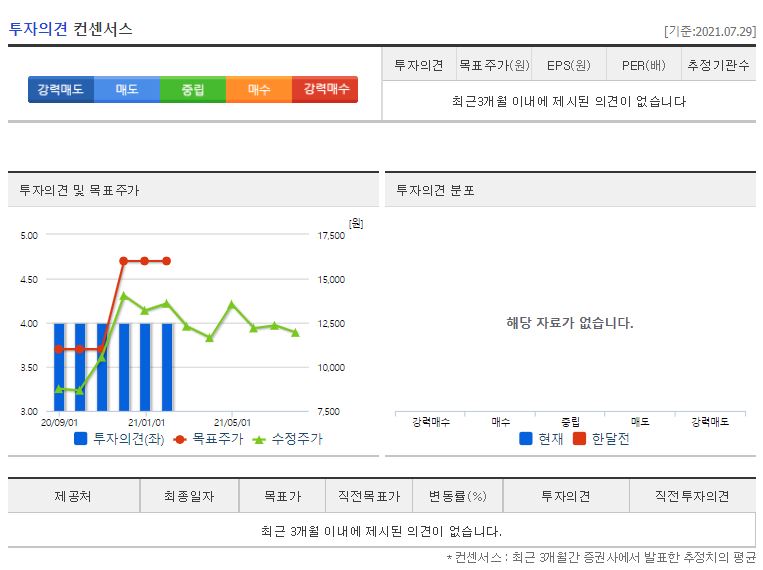Click the 변동률(%) column header
Viewport: 763px width, 570px height.
point(457,496)
